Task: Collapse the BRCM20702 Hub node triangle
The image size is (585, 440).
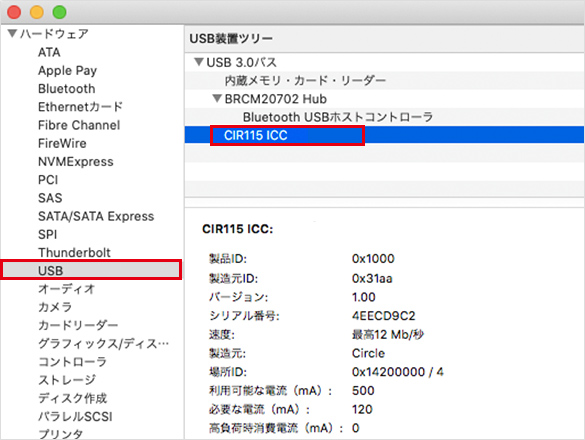Action: coord(217,99)
